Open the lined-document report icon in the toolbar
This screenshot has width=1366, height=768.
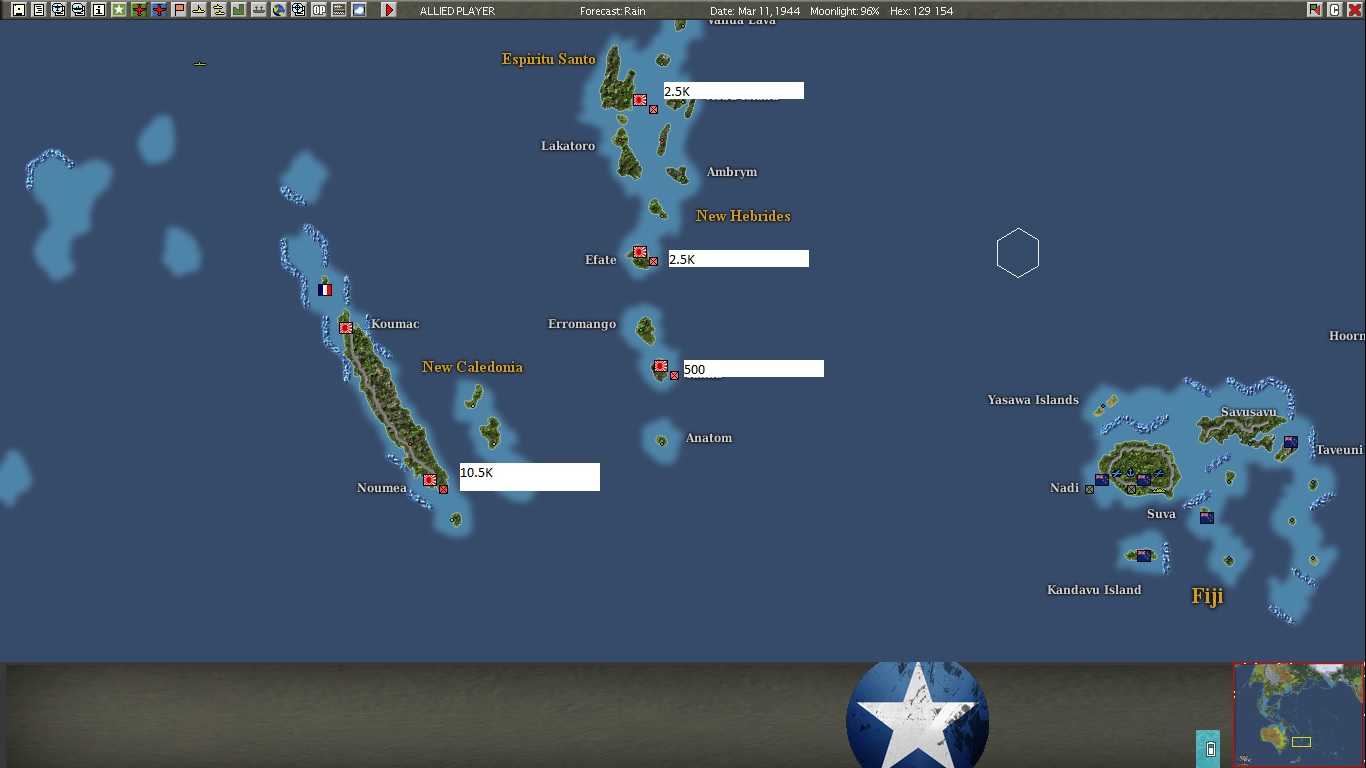(38, 10)
